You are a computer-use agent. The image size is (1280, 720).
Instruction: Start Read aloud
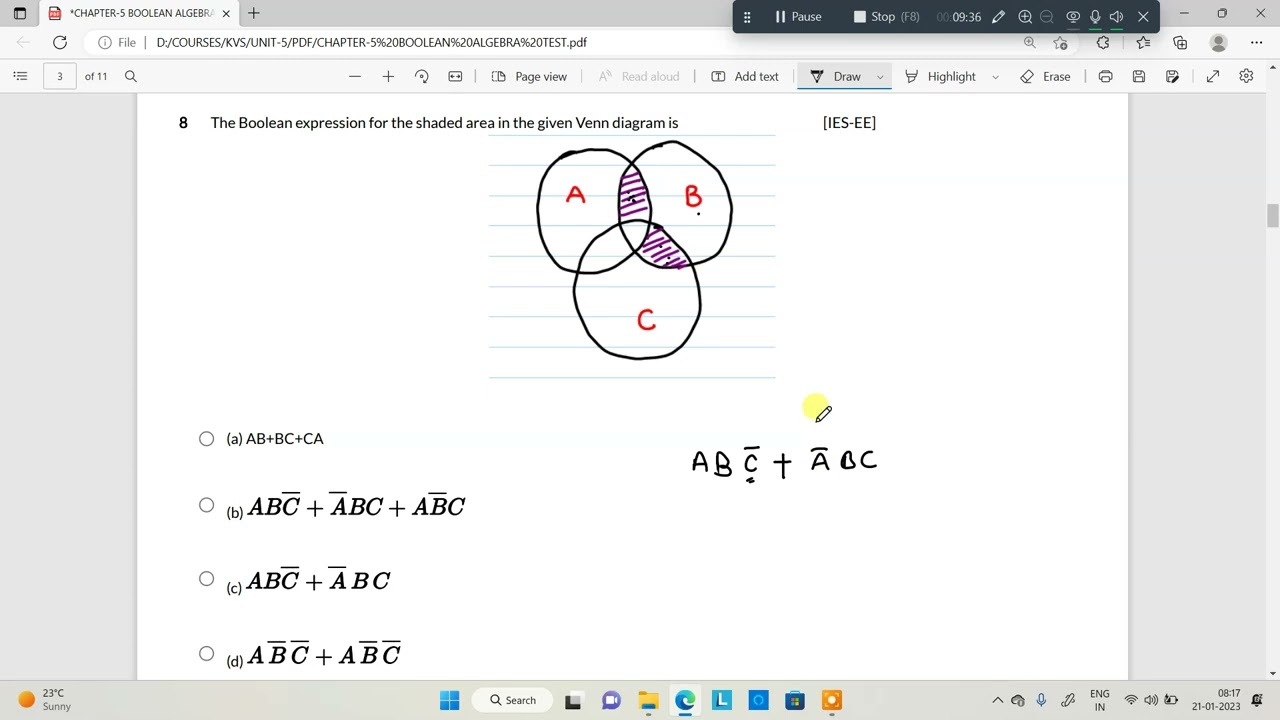[638, 76]
